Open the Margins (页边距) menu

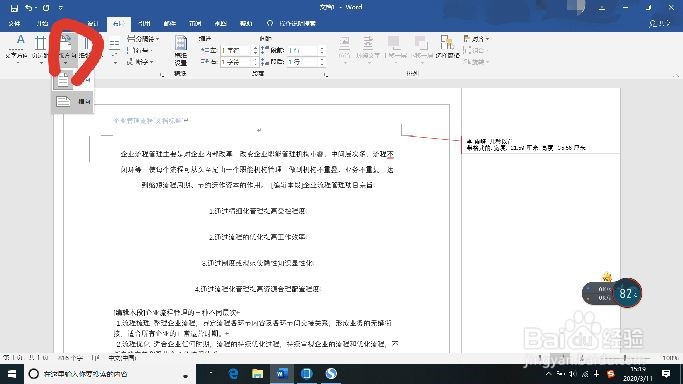(41, 49)
